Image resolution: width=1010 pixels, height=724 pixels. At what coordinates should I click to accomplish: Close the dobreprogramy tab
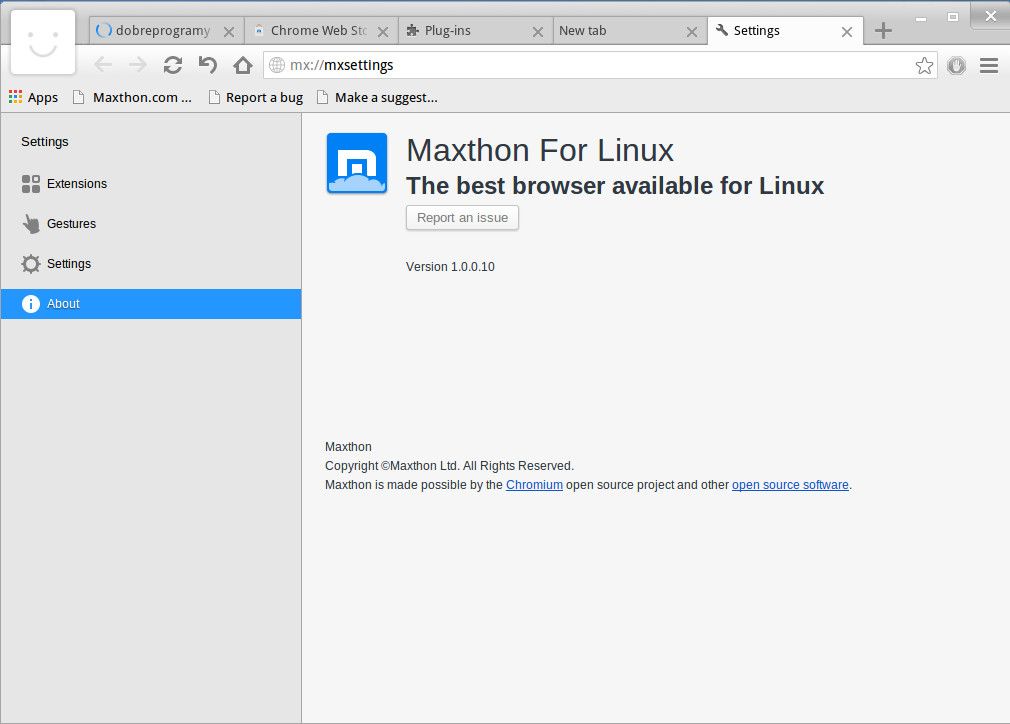pyautogui.click(x=229, y=32)
